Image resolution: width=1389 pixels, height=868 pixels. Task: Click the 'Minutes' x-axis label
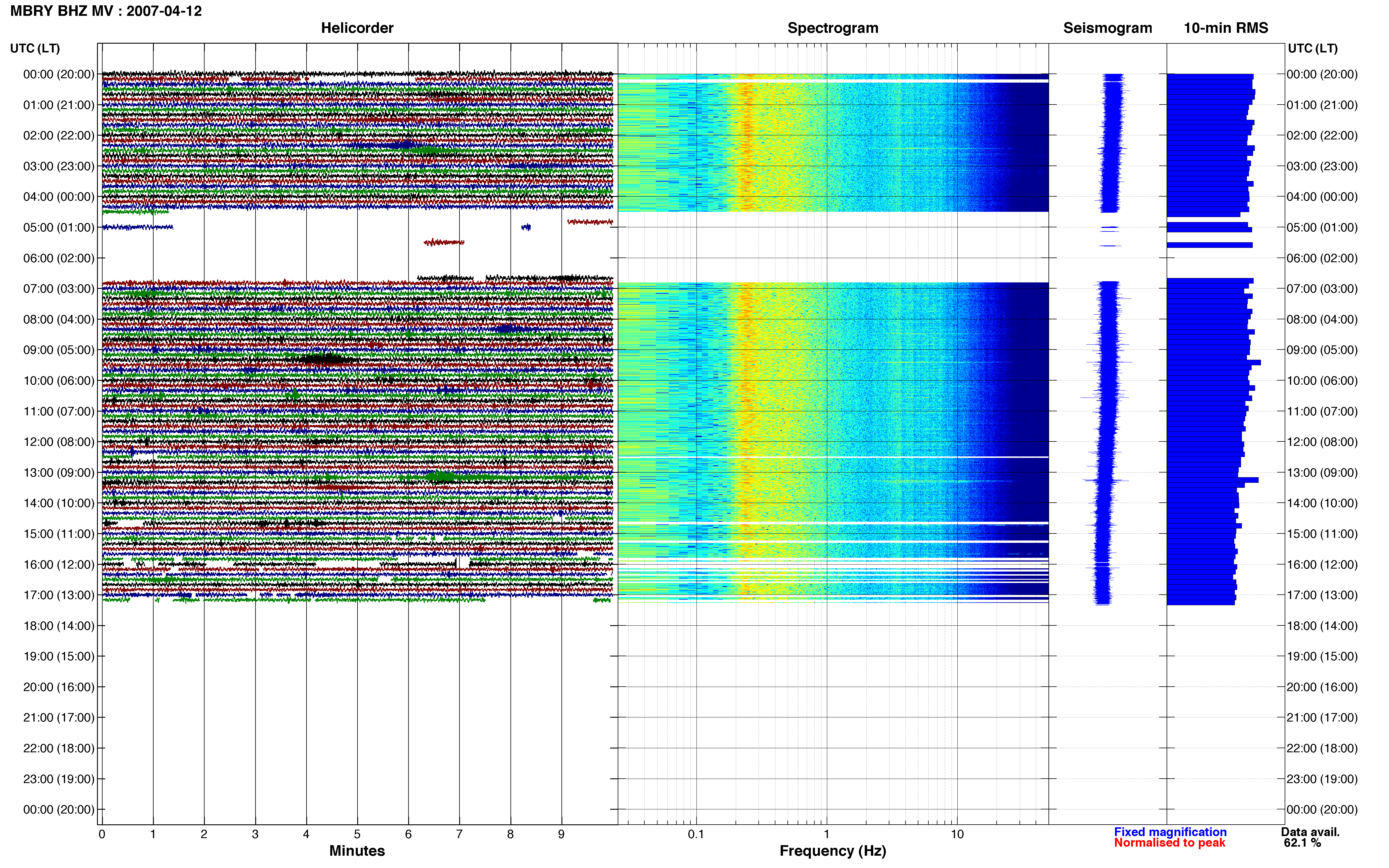[357, 850]
